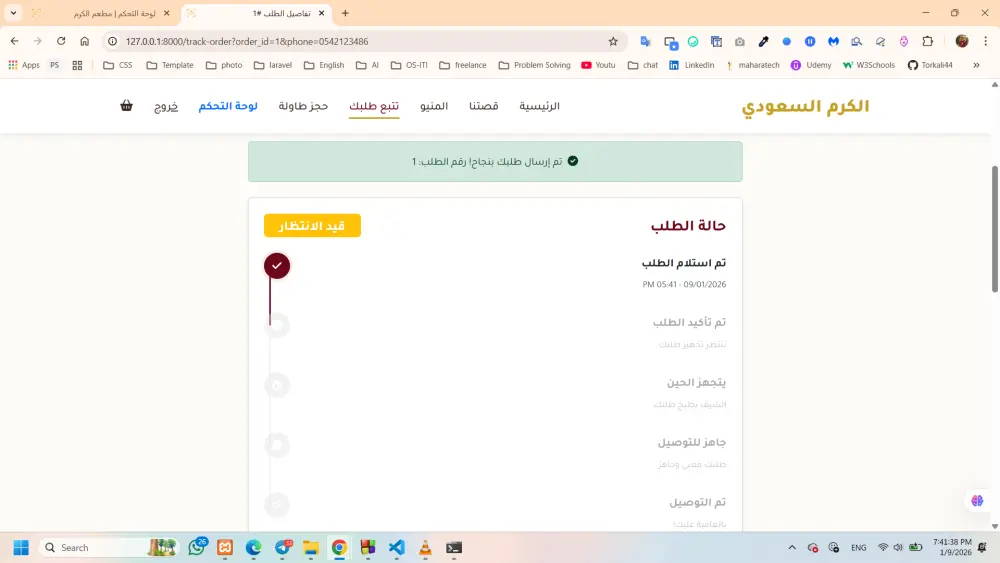This screenshot has width=1000, height=563.
Task: Switch to the تفاصيل الطلب browser tab
Action: tap(256, 13)
